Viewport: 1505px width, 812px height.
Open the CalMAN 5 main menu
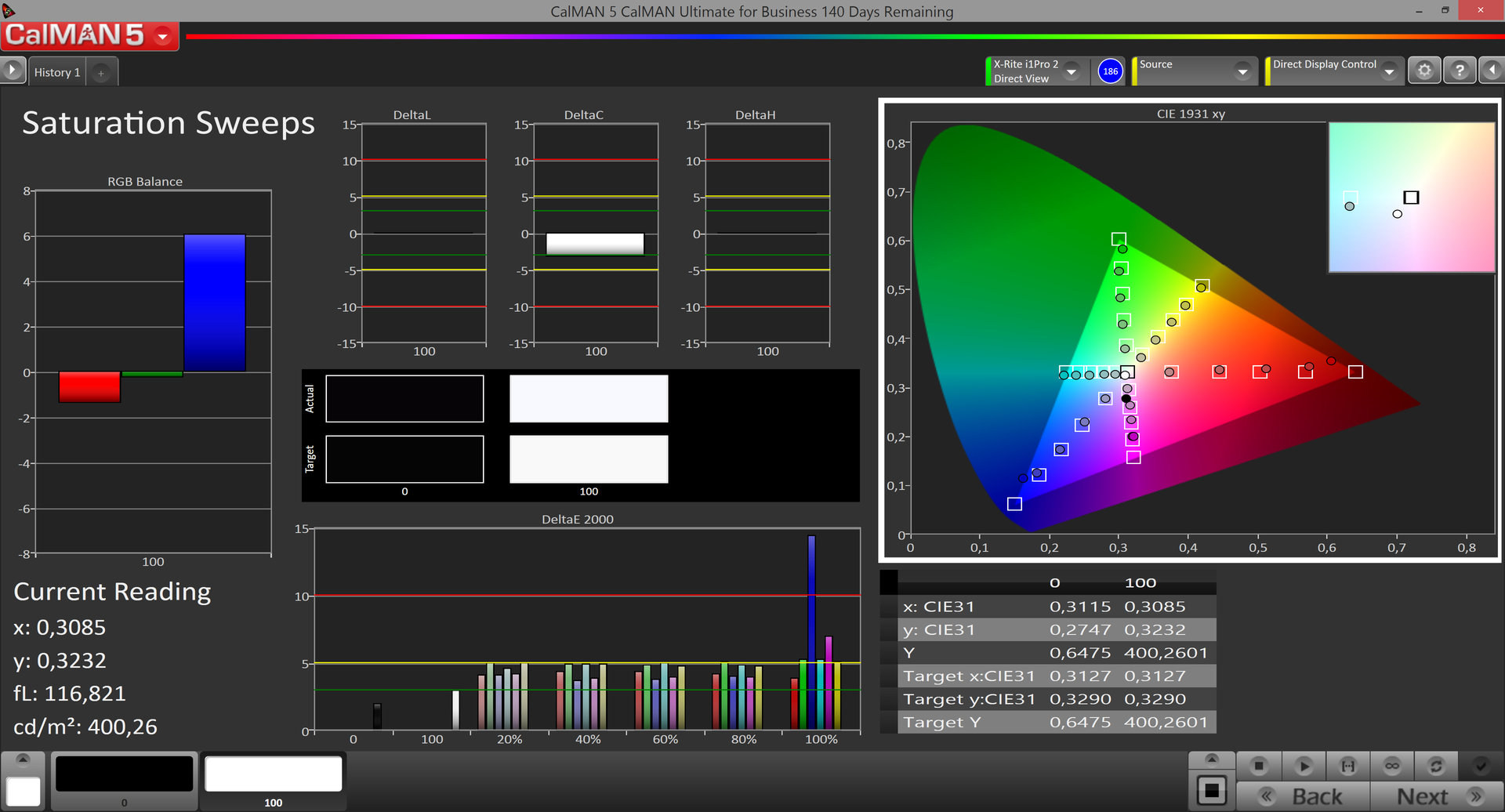coord(163,36)
